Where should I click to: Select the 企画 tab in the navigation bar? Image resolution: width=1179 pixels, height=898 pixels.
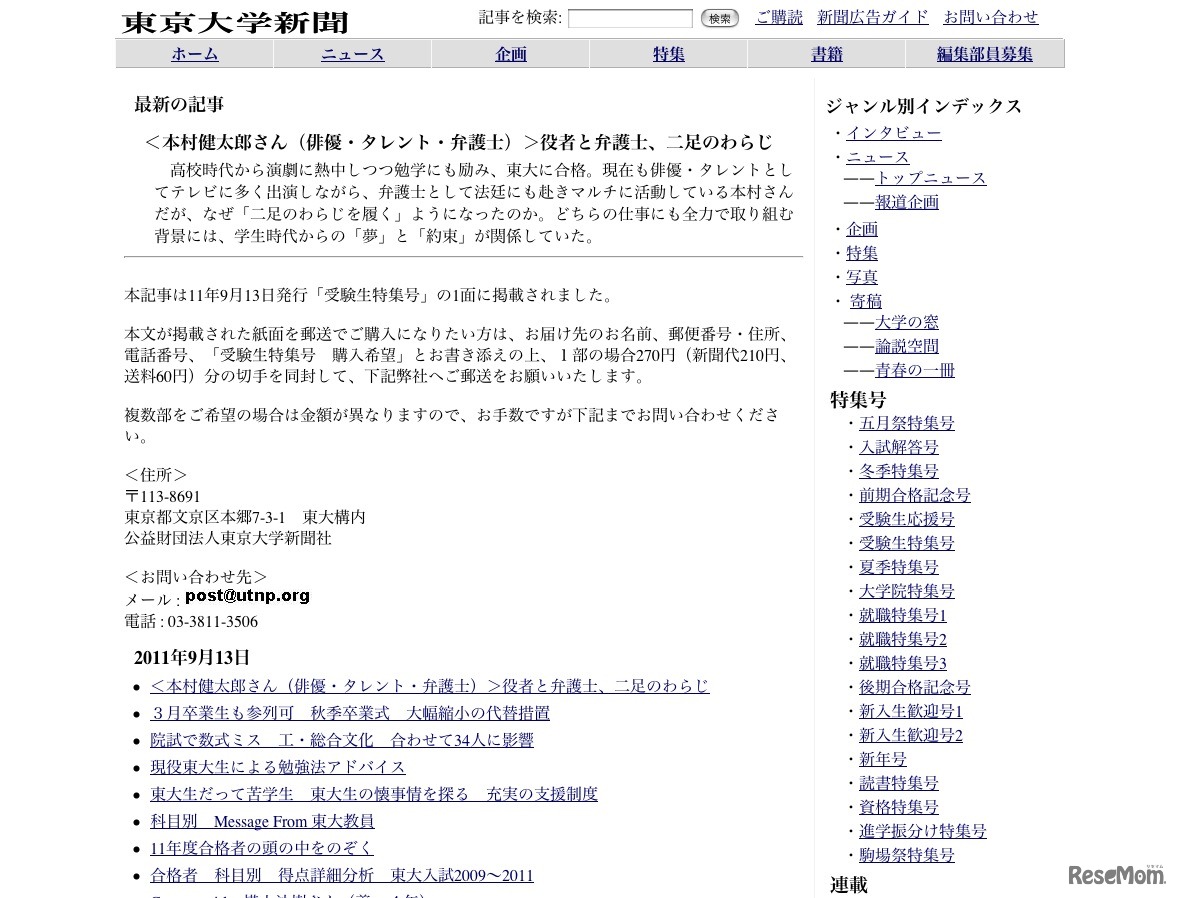click(509, 54)
